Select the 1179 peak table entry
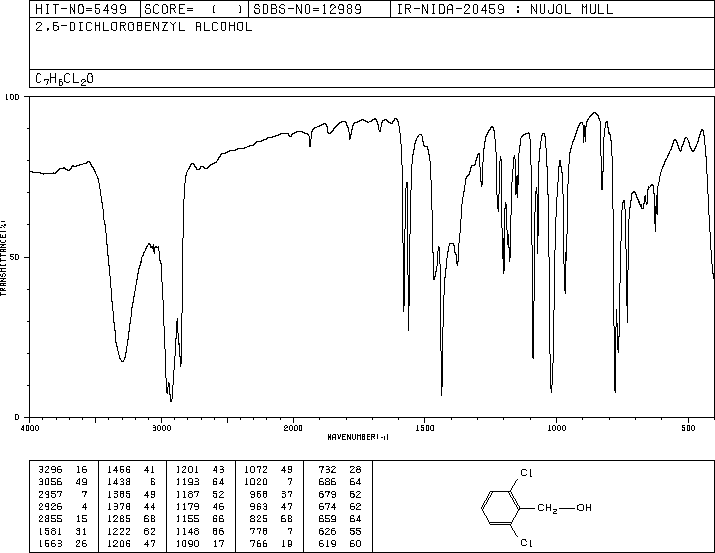Viewport: 715px width, 553px height. 187,506
